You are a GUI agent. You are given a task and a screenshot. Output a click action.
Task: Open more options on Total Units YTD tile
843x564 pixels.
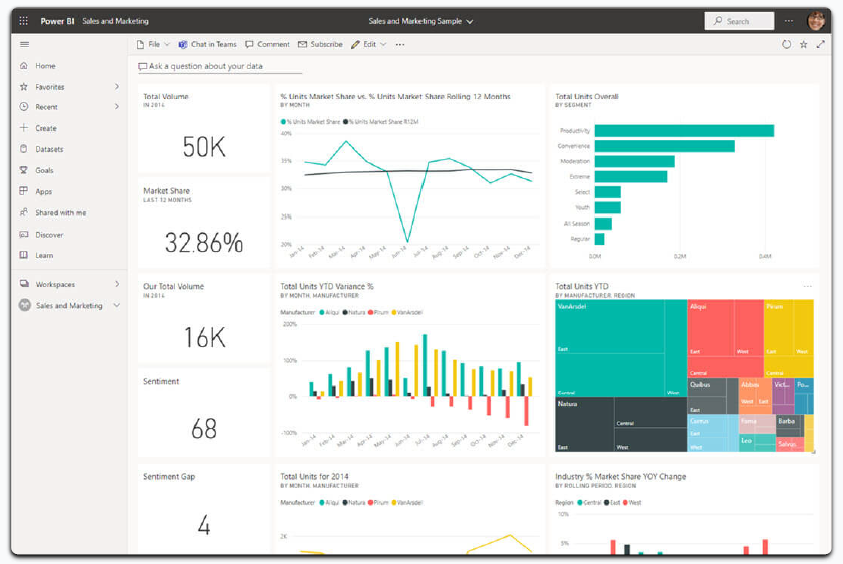coord(807,287)
